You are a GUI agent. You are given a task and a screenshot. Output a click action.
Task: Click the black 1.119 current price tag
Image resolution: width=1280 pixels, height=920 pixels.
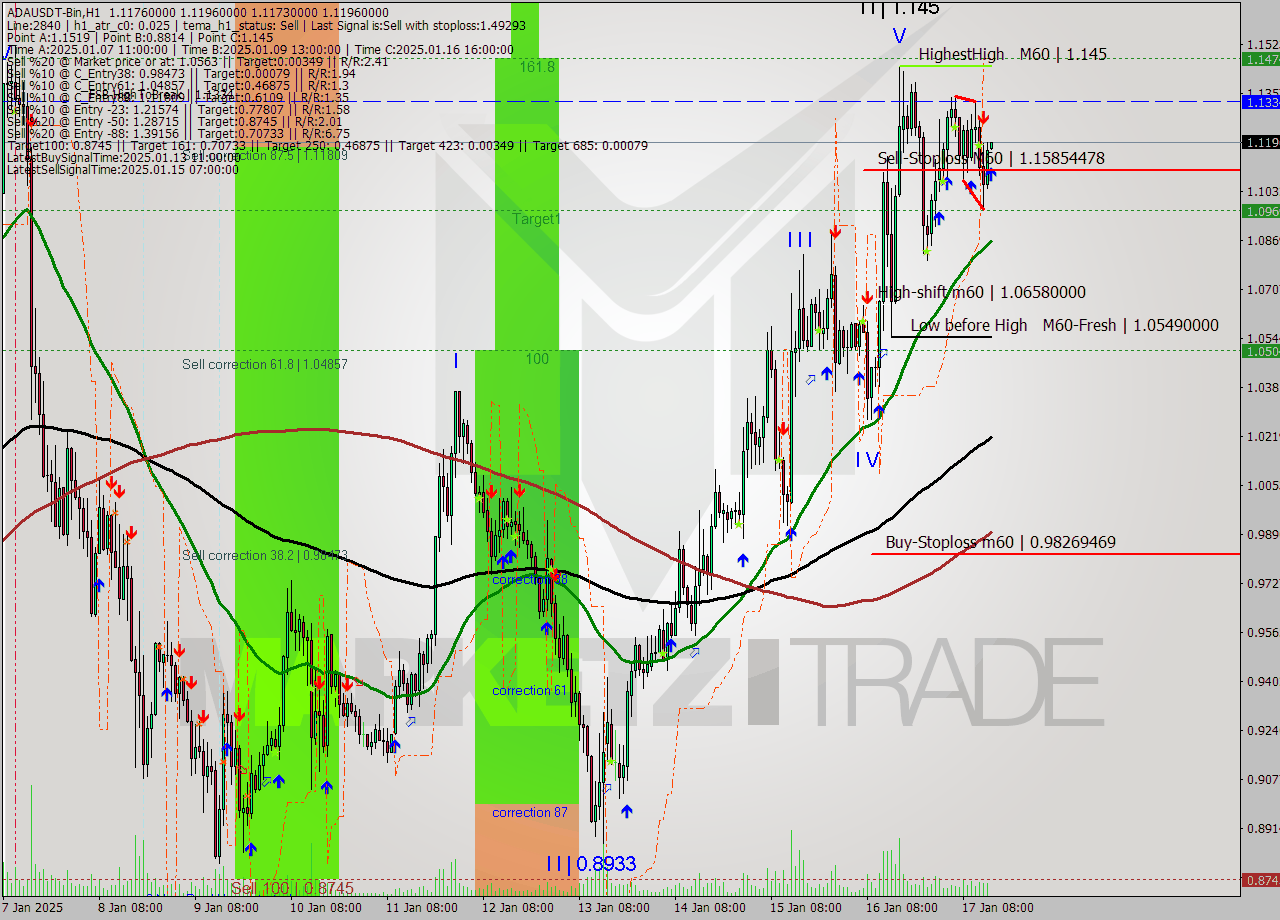[x=1260, y=142]
